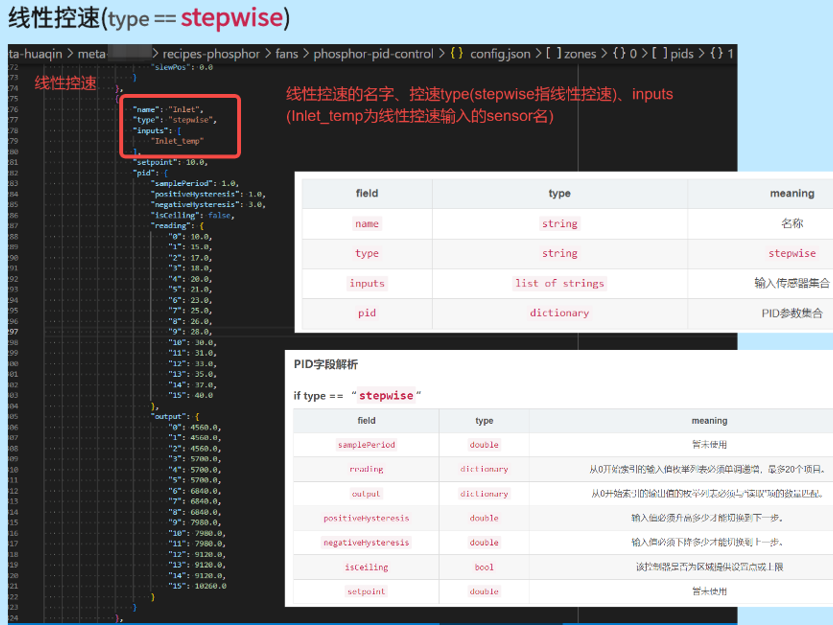The height and width of the screenshot is (625, 833).
Task: Click 'positiveHysteresis' field in PID table
Action: pyautogui.click(x=367, y=518)
